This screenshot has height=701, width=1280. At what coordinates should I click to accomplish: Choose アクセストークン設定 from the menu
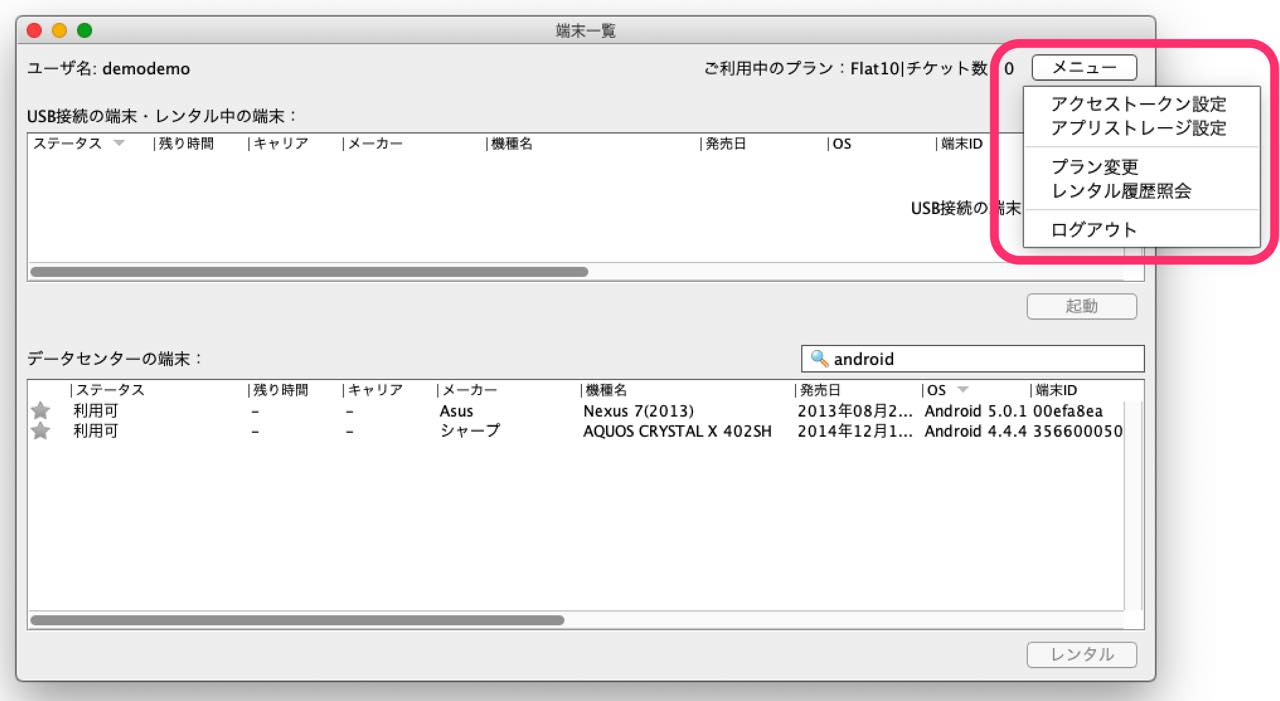(1139, 104)
